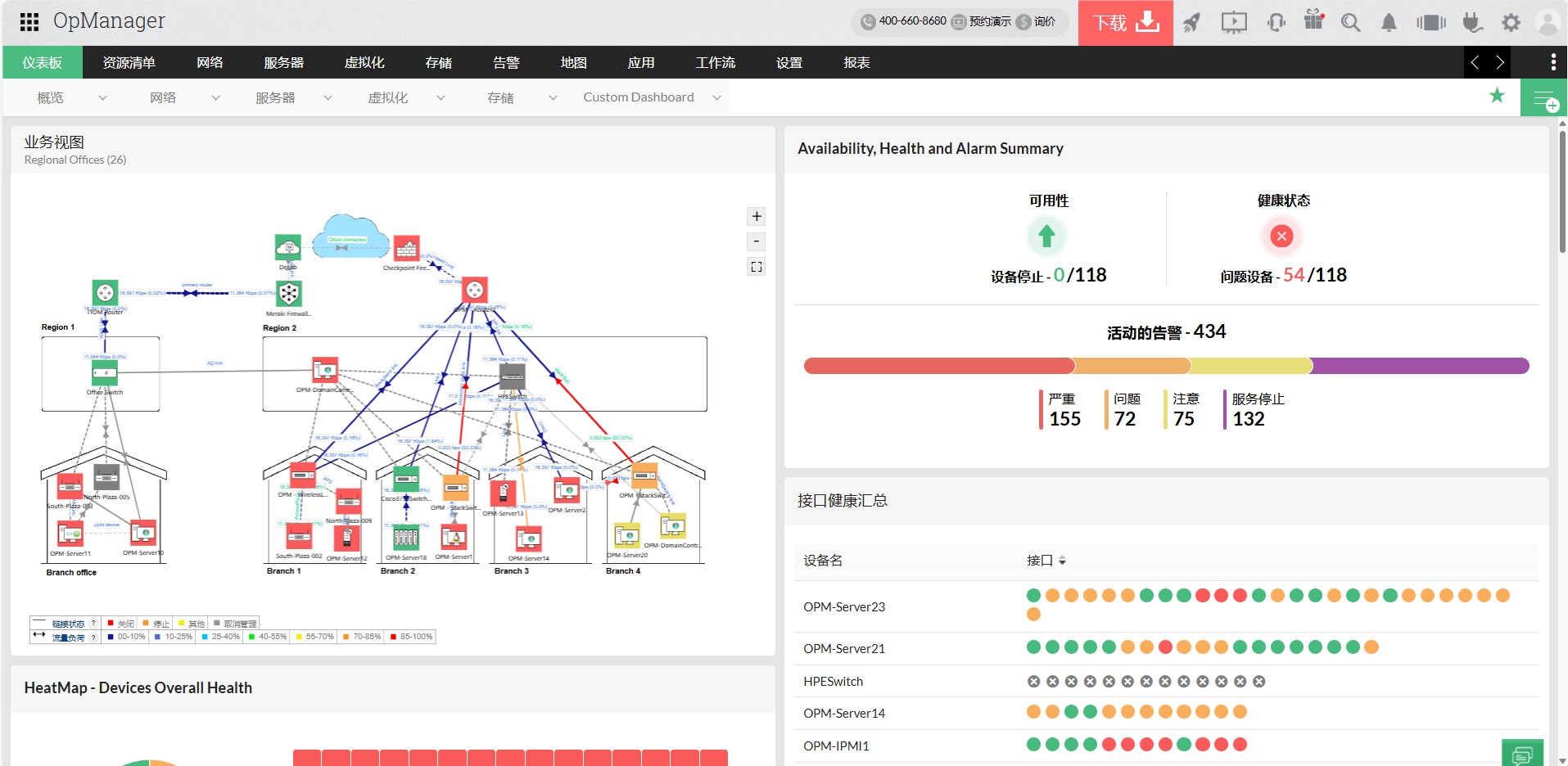Screen dimensions: 1568x766
Task: Open the 工作流 workflow menu
Action: coord(716,62)
